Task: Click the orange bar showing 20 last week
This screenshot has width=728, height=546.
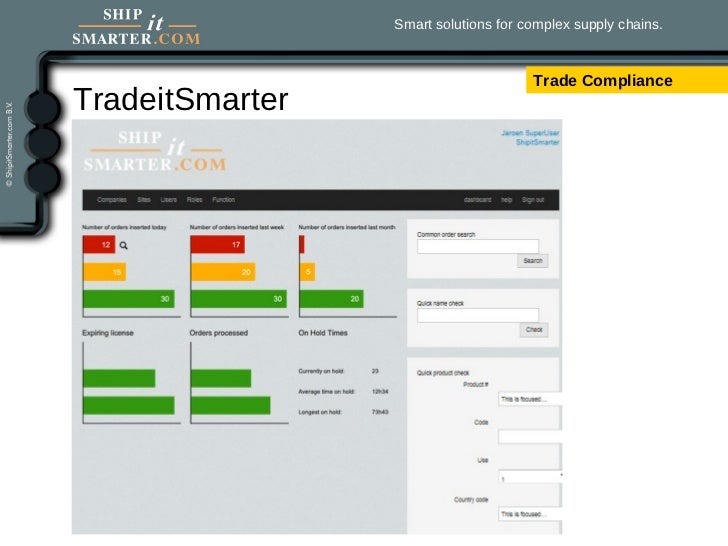Action: (223, 272)
